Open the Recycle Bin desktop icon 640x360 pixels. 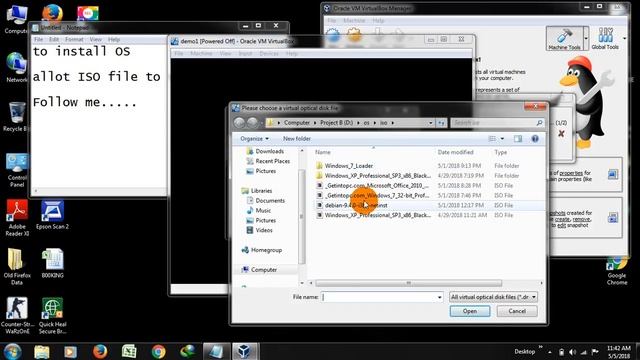point(16,117)
